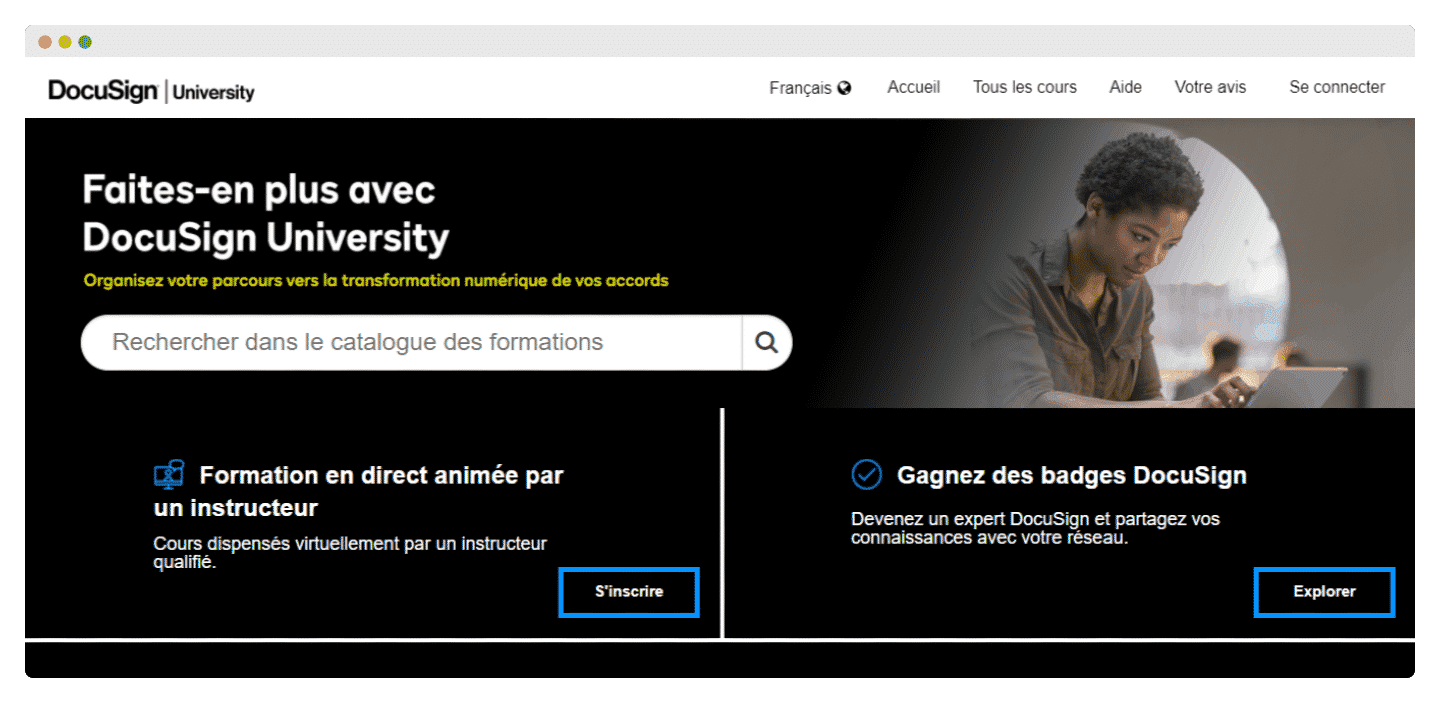Click the Explorer button
Viewport: 1440px width, 703px height.
(x=1324, y=592)
